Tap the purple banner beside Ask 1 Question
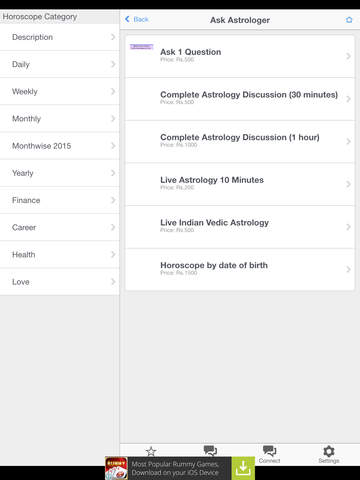The height and width of the screenshot is (480, 360). 141,47
